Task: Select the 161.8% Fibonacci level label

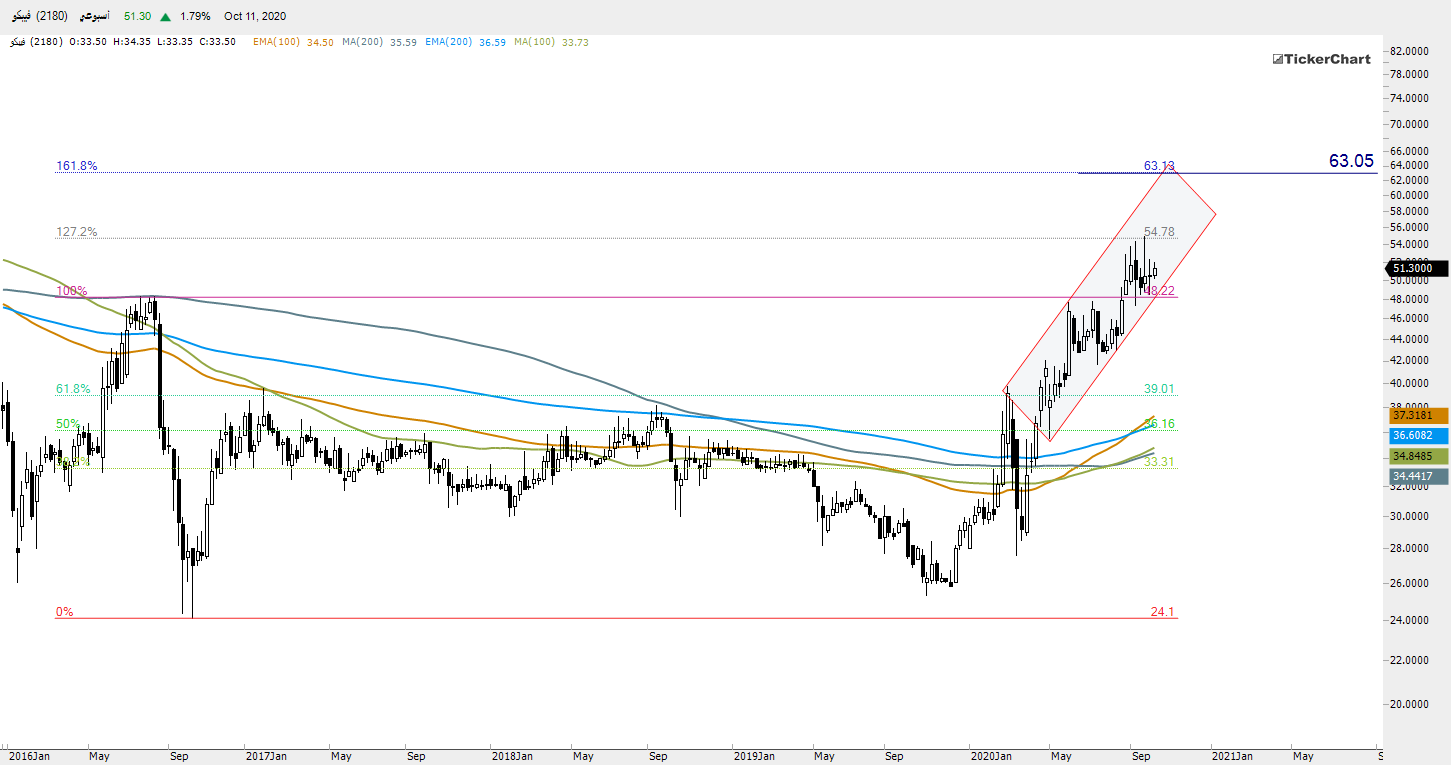Action: [x=76, y=166]
